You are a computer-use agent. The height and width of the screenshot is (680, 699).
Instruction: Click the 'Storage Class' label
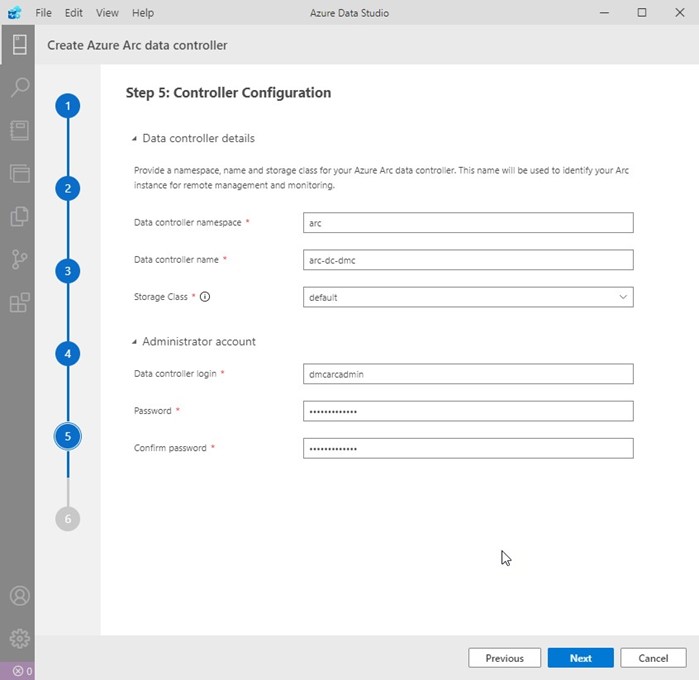tap(160, 297)
